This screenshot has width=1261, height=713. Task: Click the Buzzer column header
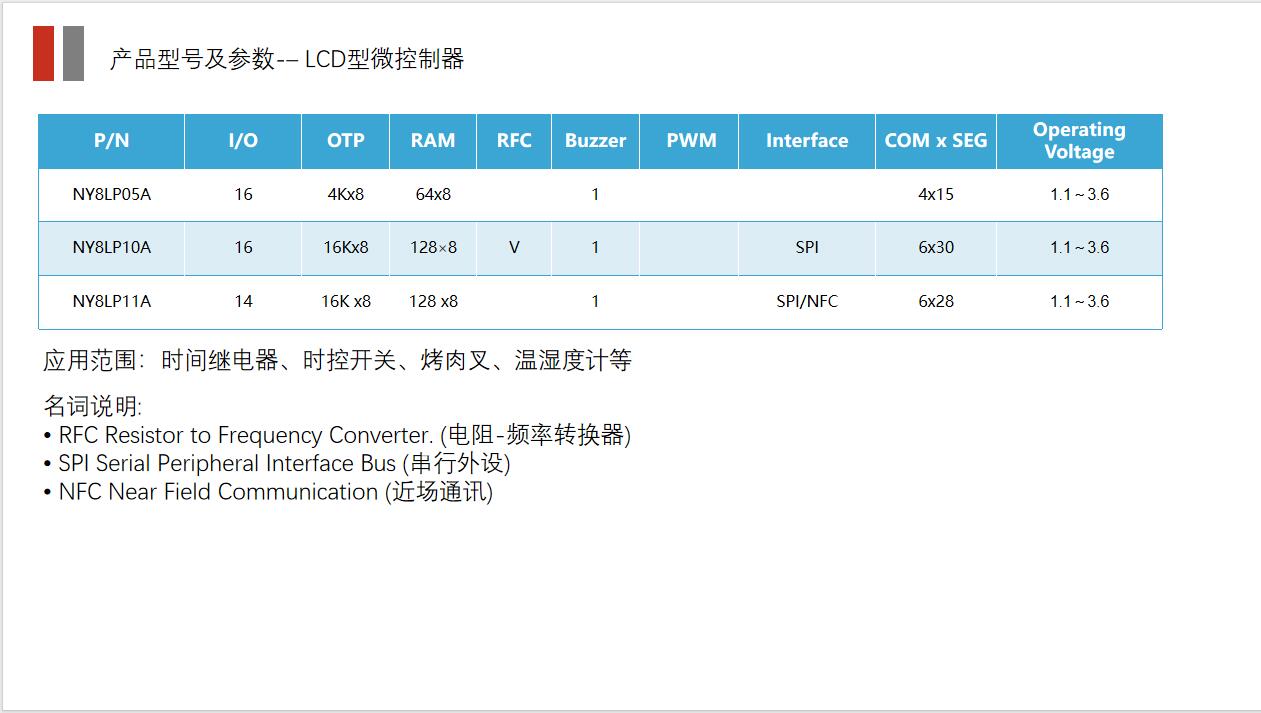[x=595, y=141]
